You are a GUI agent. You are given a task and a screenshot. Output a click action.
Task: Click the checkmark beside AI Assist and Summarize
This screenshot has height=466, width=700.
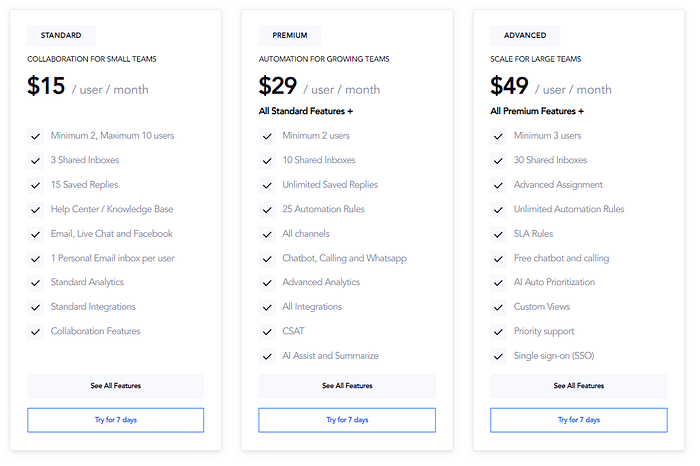pos(267,356)
